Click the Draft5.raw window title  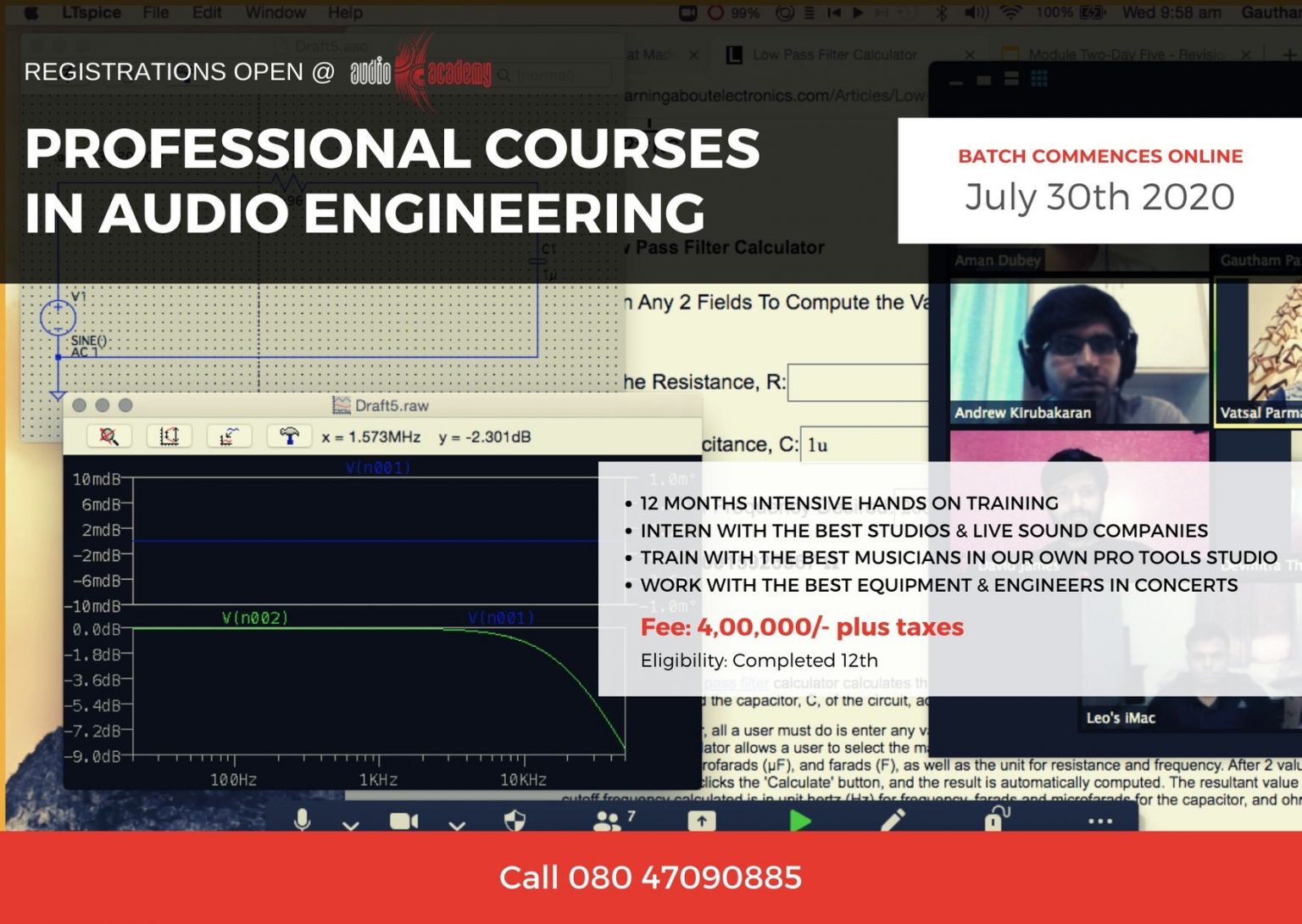click(392, 405)
